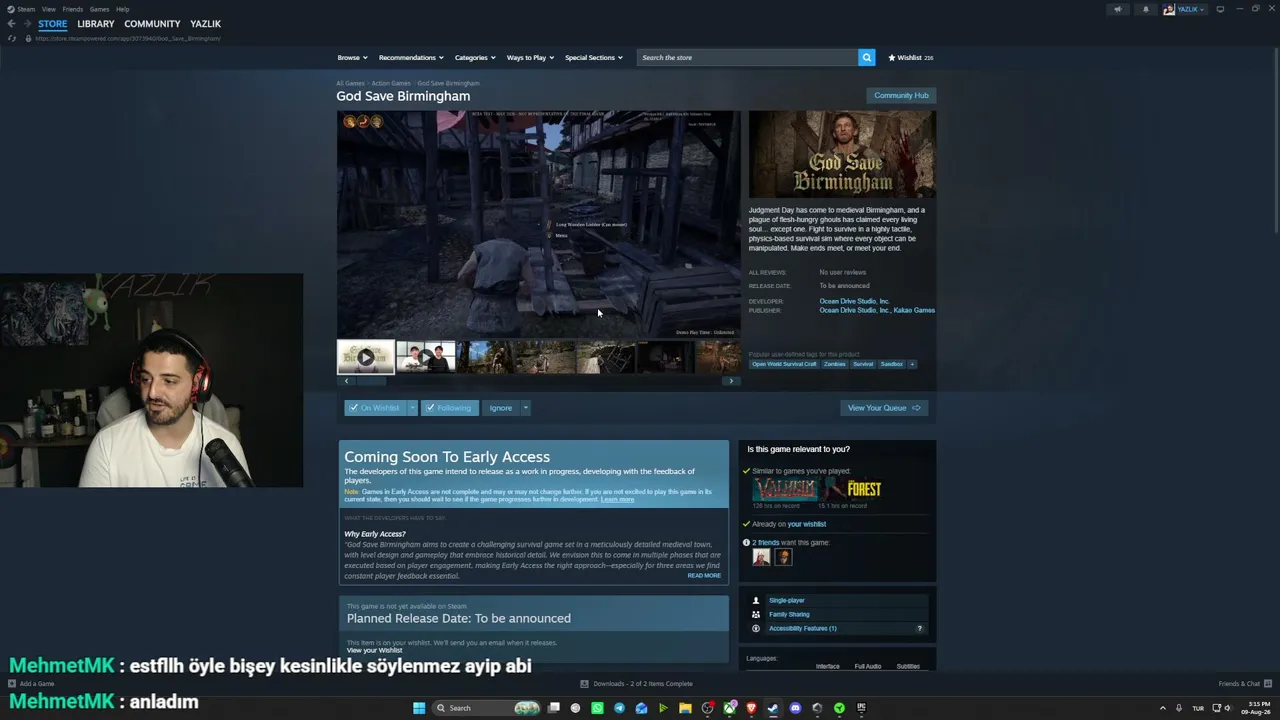The image size is (1280, 720).
Task: Show hidden system tray icons
Action: coord(1162,708)
